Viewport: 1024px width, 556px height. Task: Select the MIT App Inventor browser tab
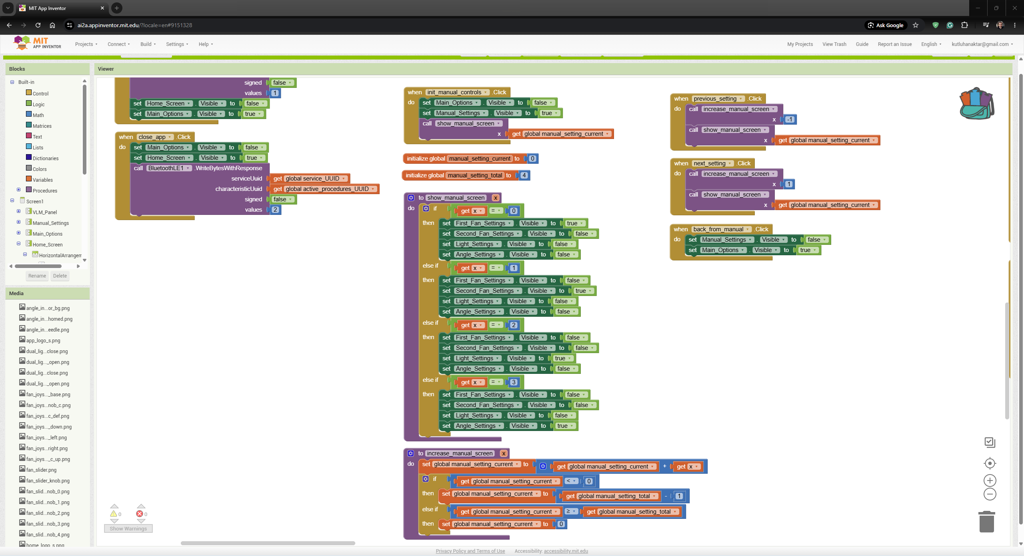click(61, 8)
